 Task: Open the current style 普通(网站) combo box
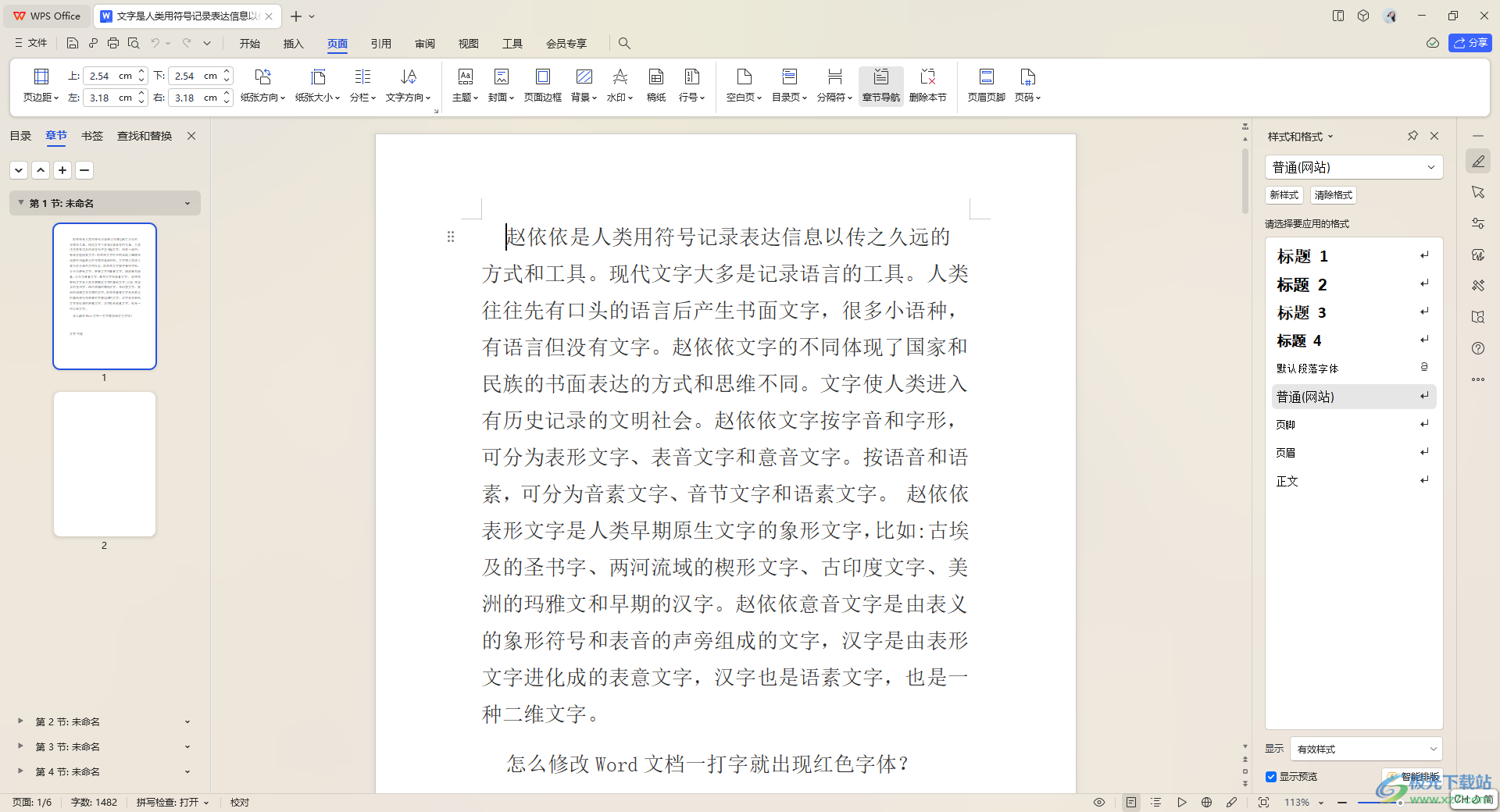click(x=1353, y=167)
